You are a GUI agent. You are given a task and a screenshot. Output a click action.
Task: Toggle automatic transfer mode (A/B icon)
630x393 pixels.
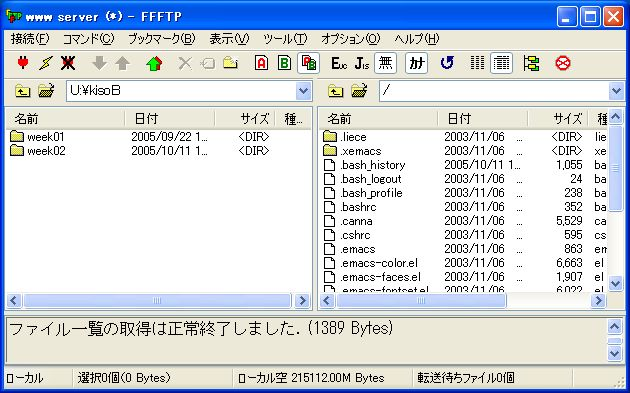tap(308, 63)
